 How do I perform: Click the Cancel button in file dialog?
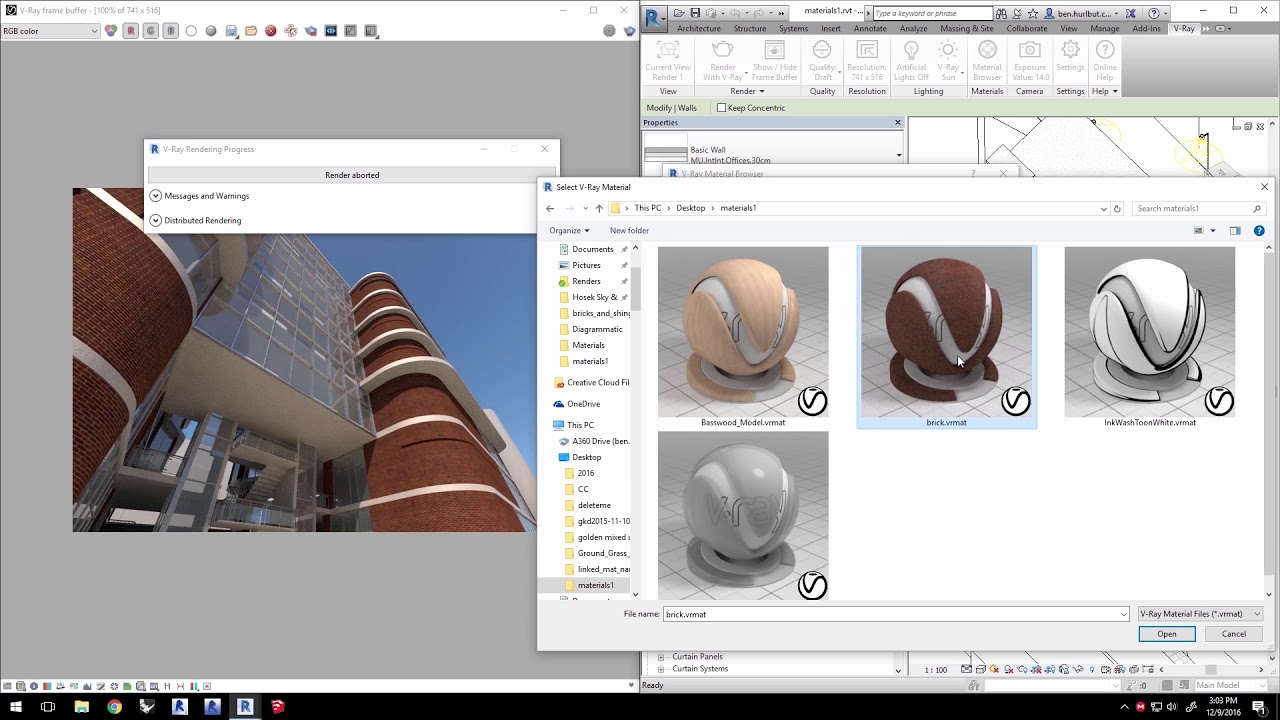(1234, 634)
